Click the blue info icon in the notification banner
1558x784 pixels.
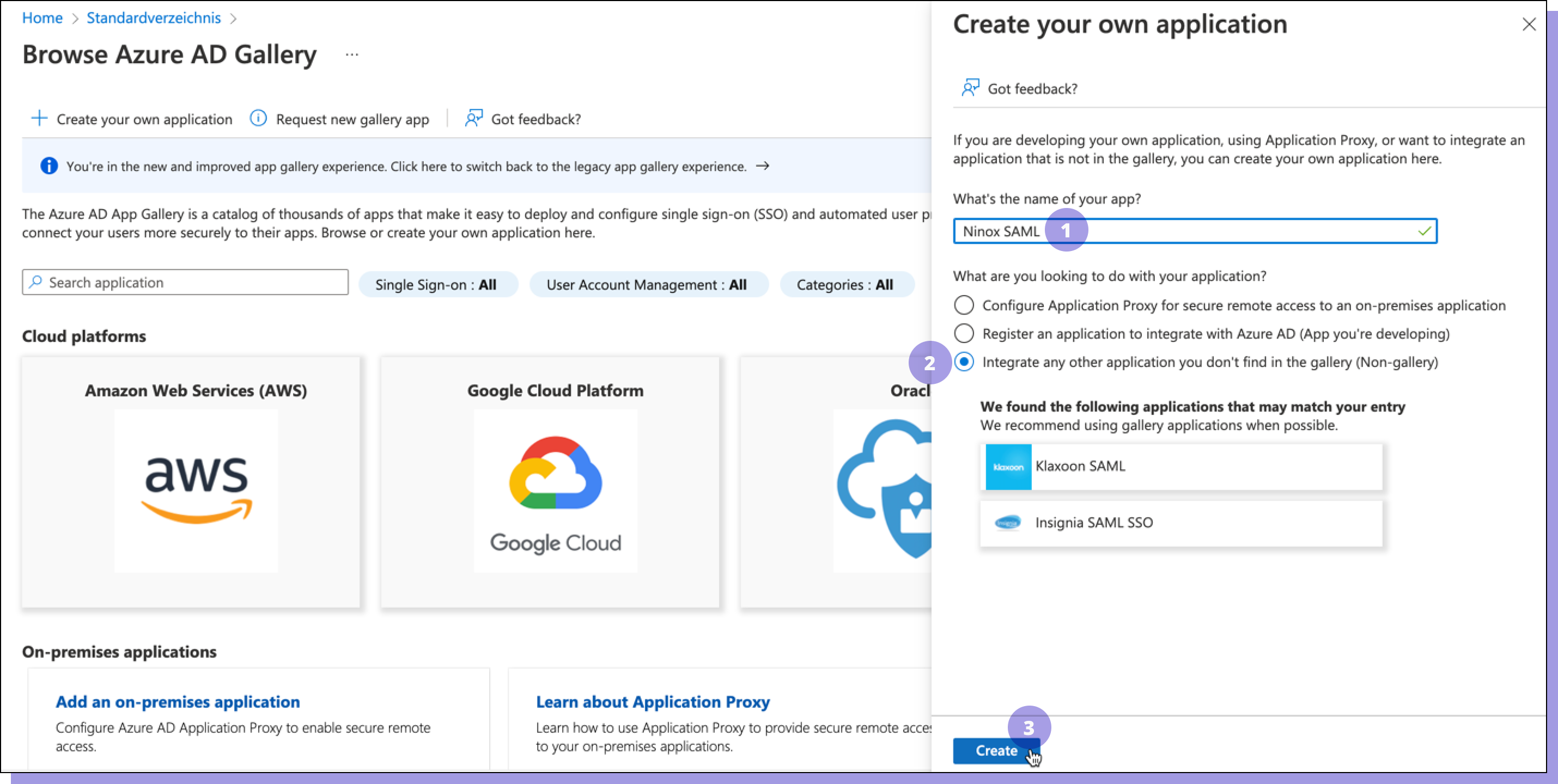(49, 166)
